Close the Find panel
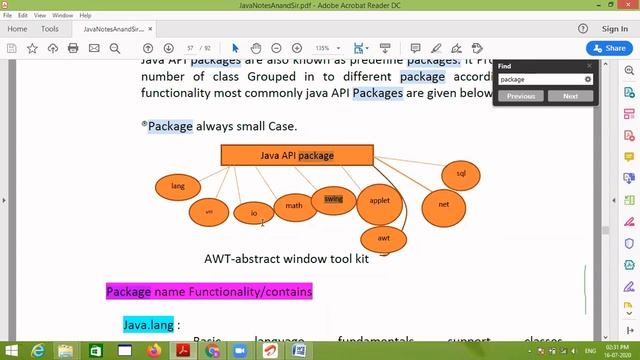Screen dimensions: 640x360 589,66
